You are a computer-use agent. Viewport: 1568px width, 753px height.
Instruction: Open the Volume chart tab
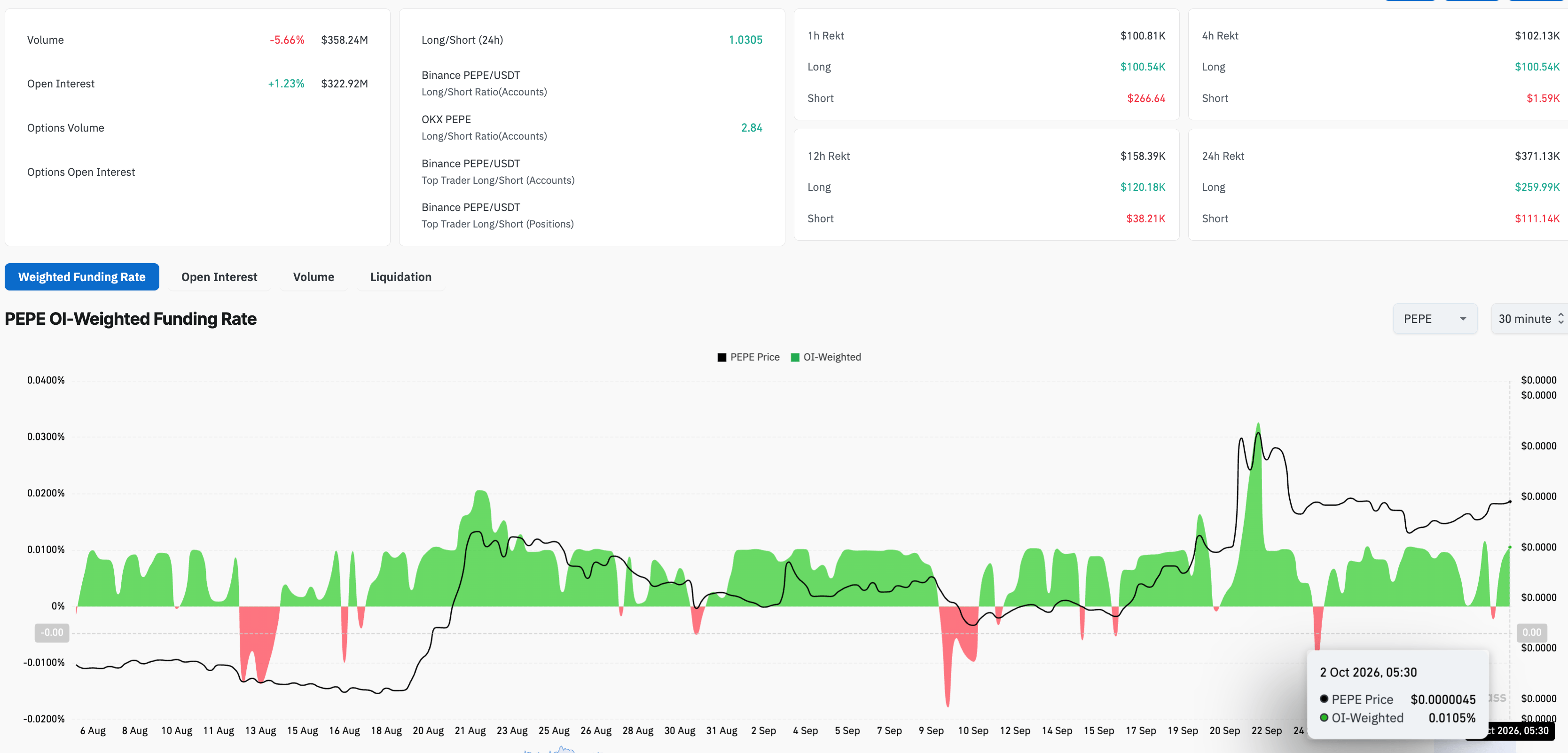click(314, 277)
